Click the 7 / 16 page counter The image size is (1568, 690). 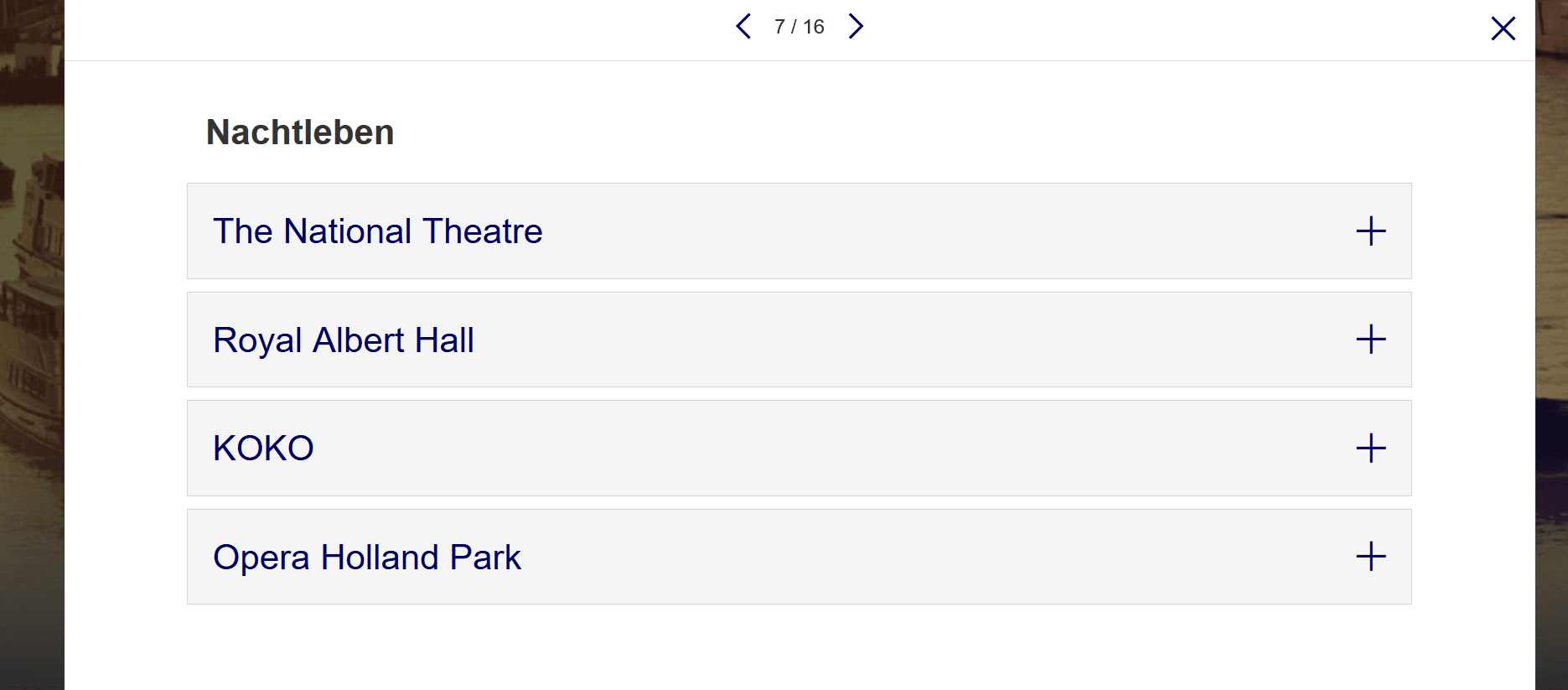pyautogui.click(x=799, y=27)
